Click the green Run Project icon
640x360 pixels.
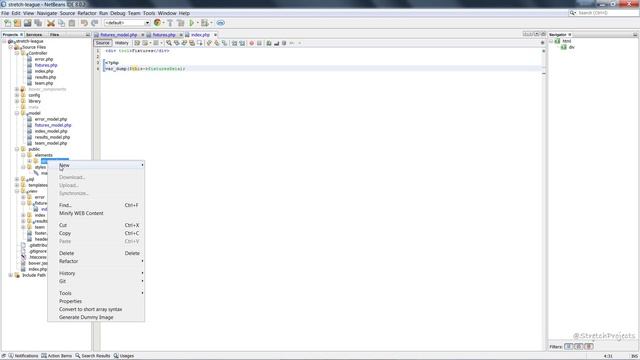191,23
